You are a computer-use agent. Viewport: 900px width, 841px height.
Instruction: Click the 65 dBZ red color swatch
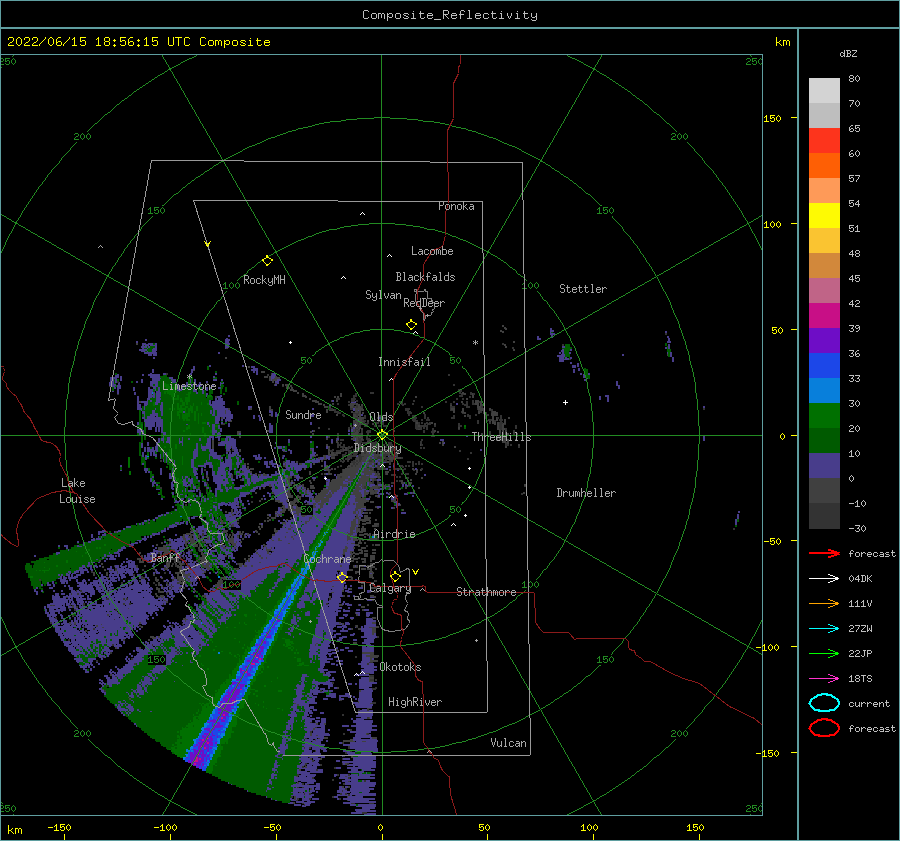(x=824, y=141)
